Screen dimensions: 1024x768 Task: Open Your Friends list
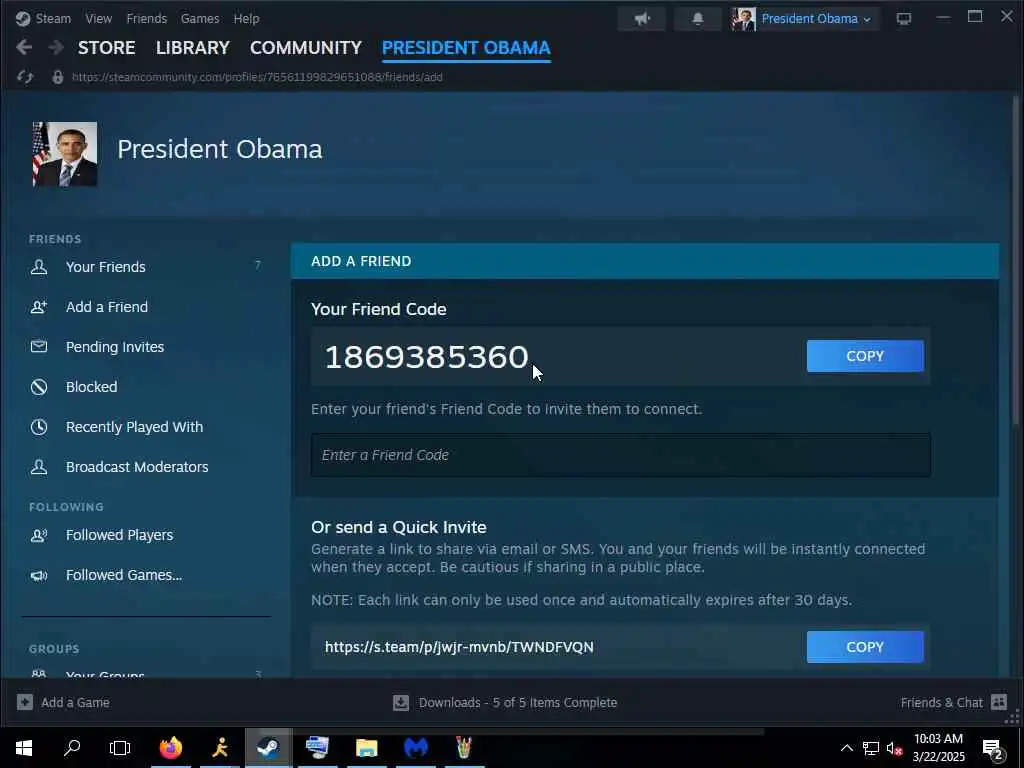106,267
